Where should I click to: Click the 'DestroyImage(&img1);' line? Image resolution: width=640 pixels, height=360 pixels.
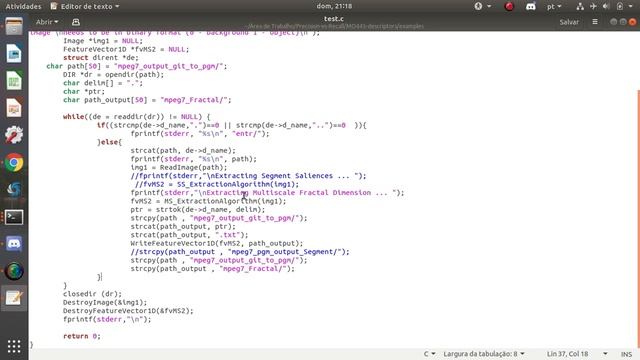click(x=105, y=302)
